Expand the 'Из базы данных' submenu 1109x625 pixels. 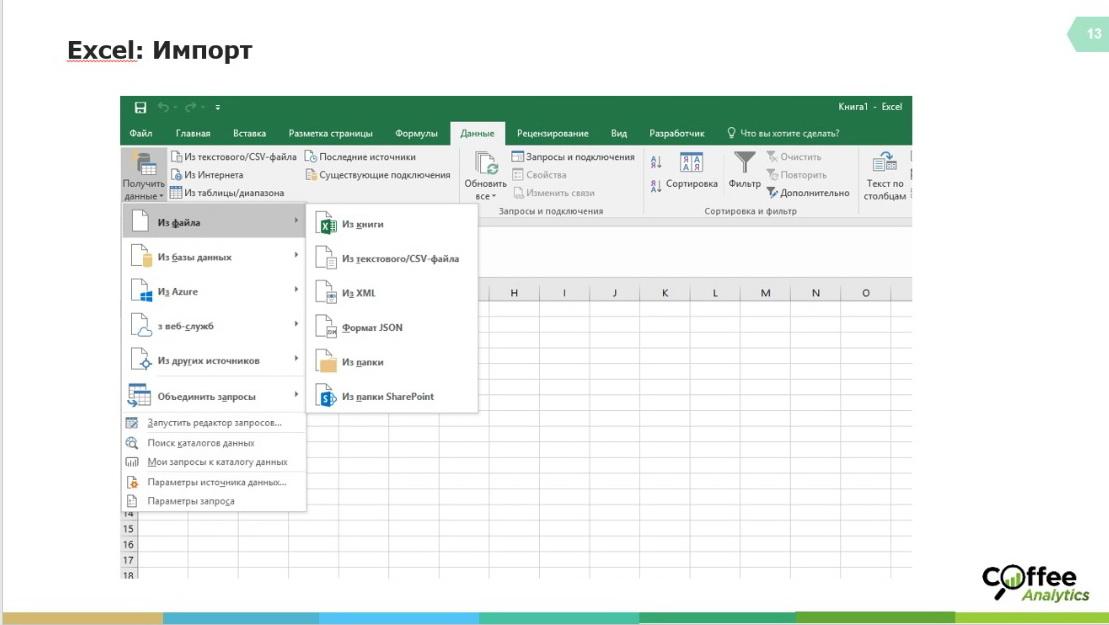pyautogui.click(x=212, y=257)
